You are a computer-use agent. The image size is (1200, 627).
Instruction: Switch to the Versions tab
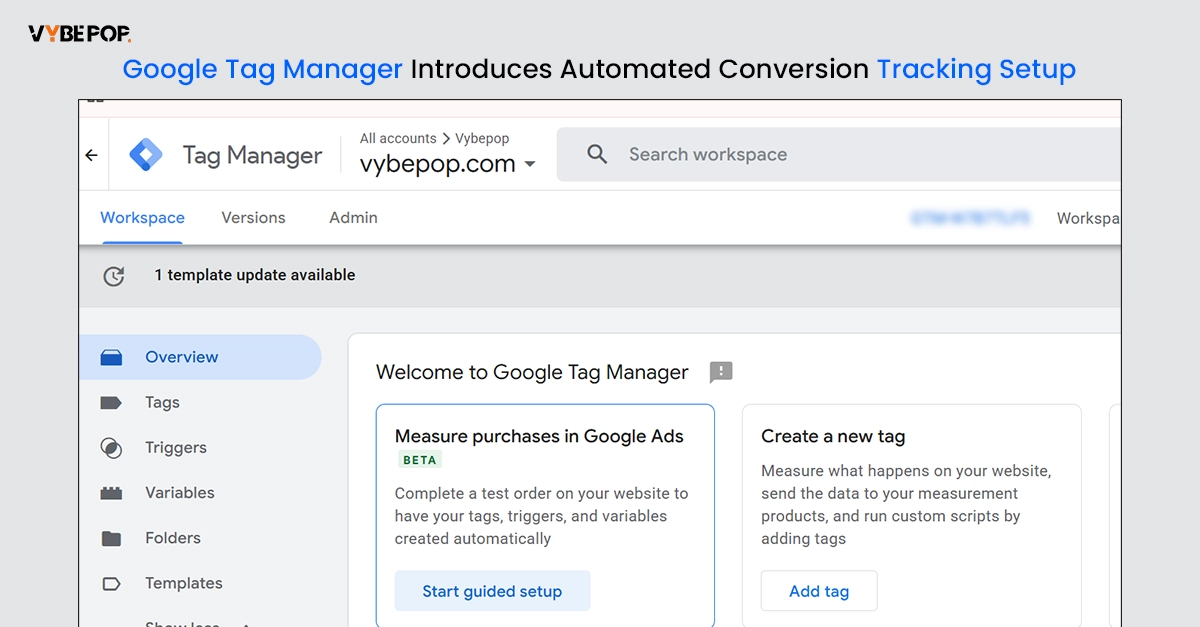[x=253, y=218]
